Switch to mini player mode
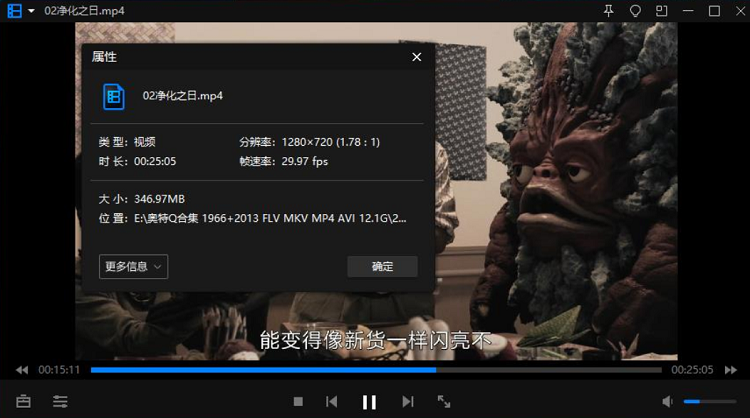 [661, 11]
